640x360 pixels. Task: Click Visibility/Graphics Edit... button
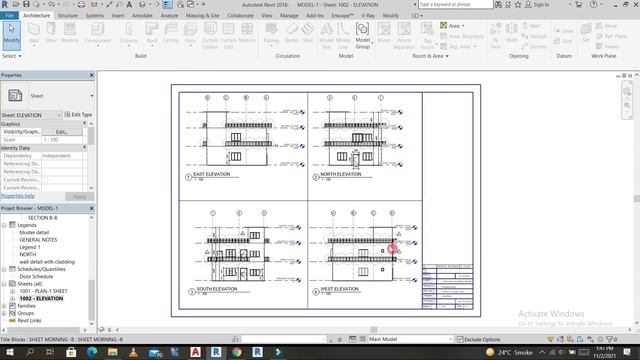click(x=62, y=132)
